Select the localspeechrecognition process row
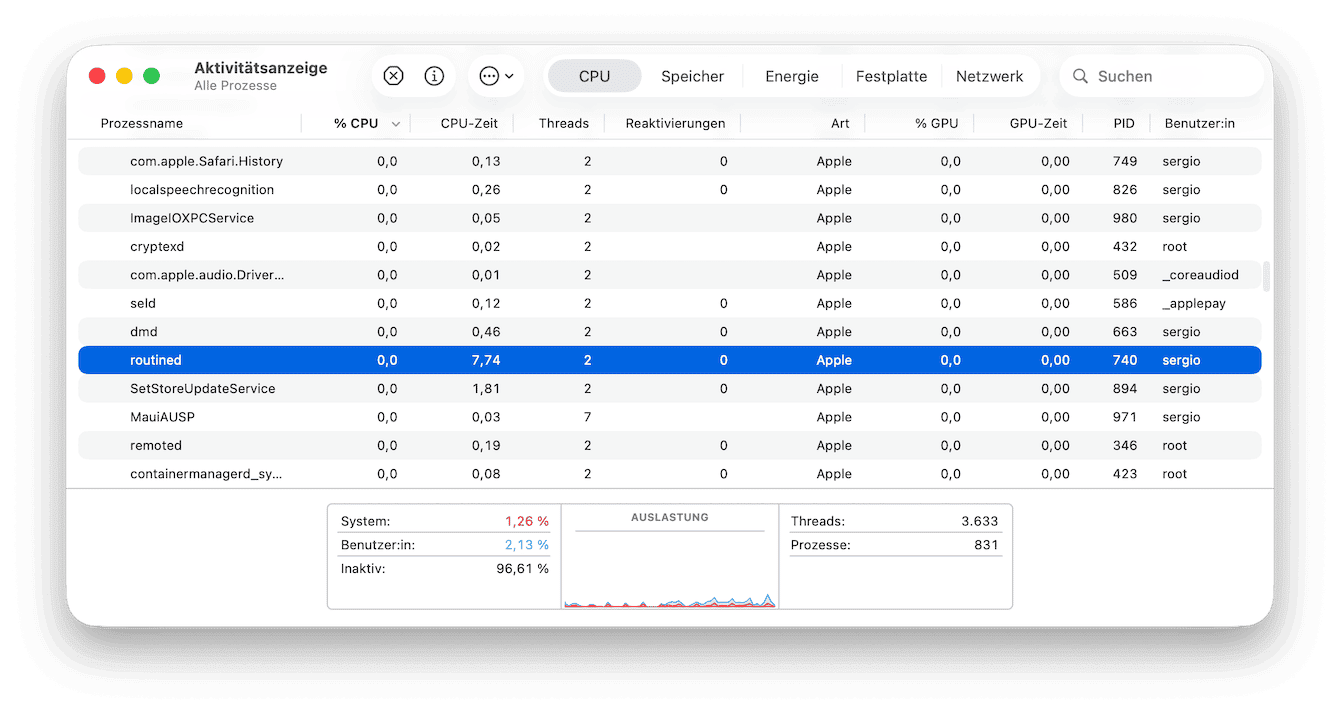The image size is (1340, 714). click(x=202, y=190)
